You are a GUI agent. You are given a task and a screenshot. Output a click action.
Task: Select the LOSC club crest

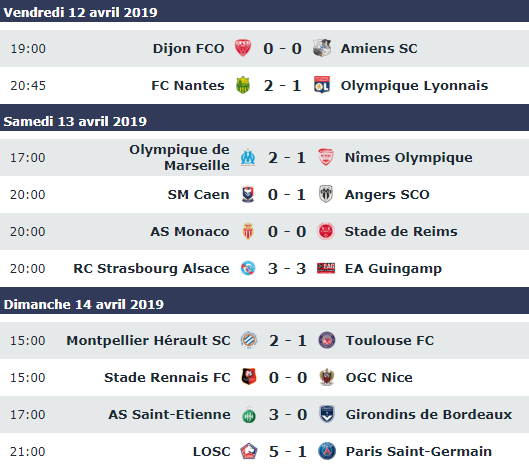[x=249, y=451]
